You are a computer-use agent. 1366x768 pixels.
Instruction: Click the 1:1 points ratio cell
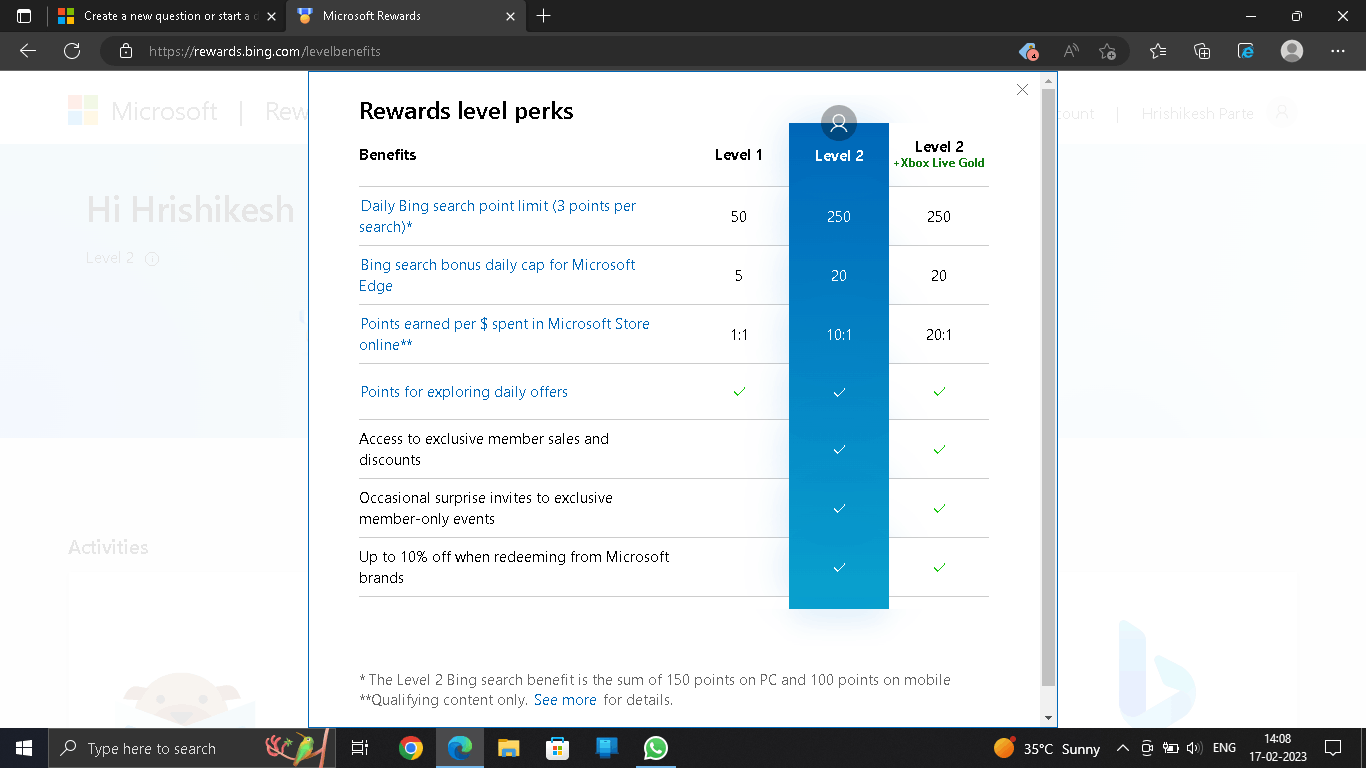pos(739,335)
